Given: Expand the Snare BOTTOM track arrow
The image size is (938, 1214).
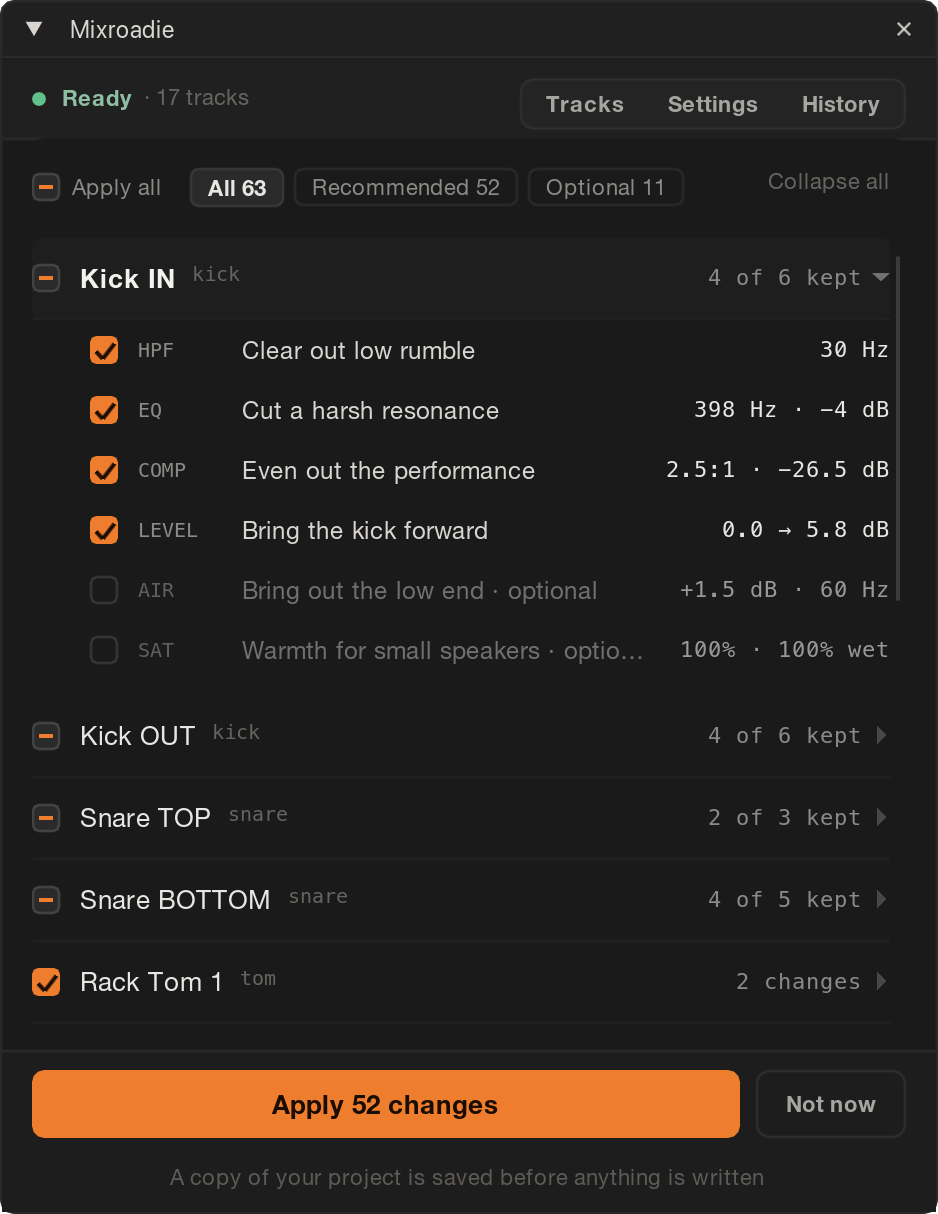Looking at the screenshot, I should 882,900.
